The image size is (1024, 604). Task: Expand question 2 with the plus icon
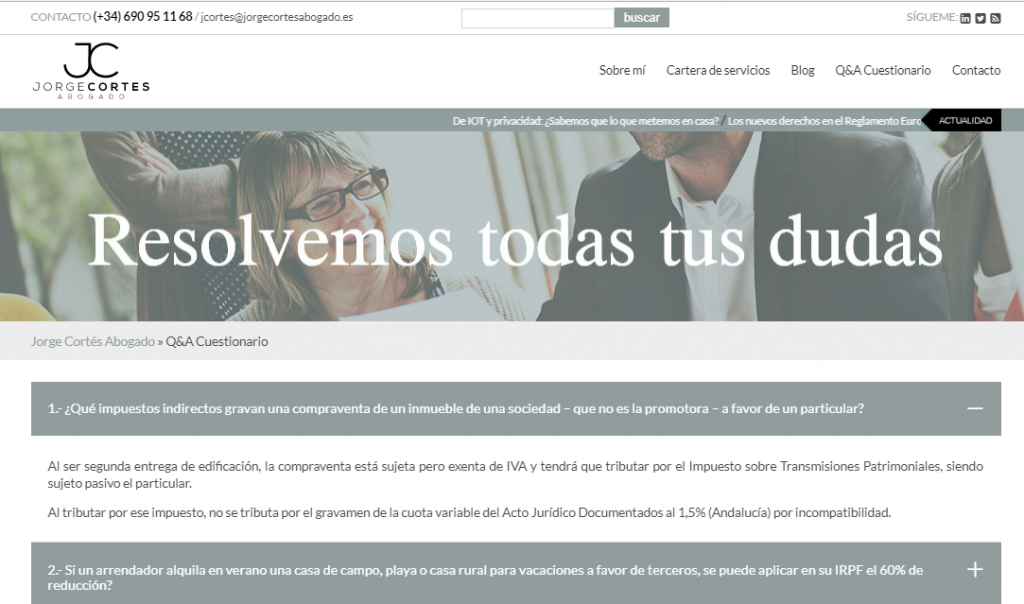point(975,569)
